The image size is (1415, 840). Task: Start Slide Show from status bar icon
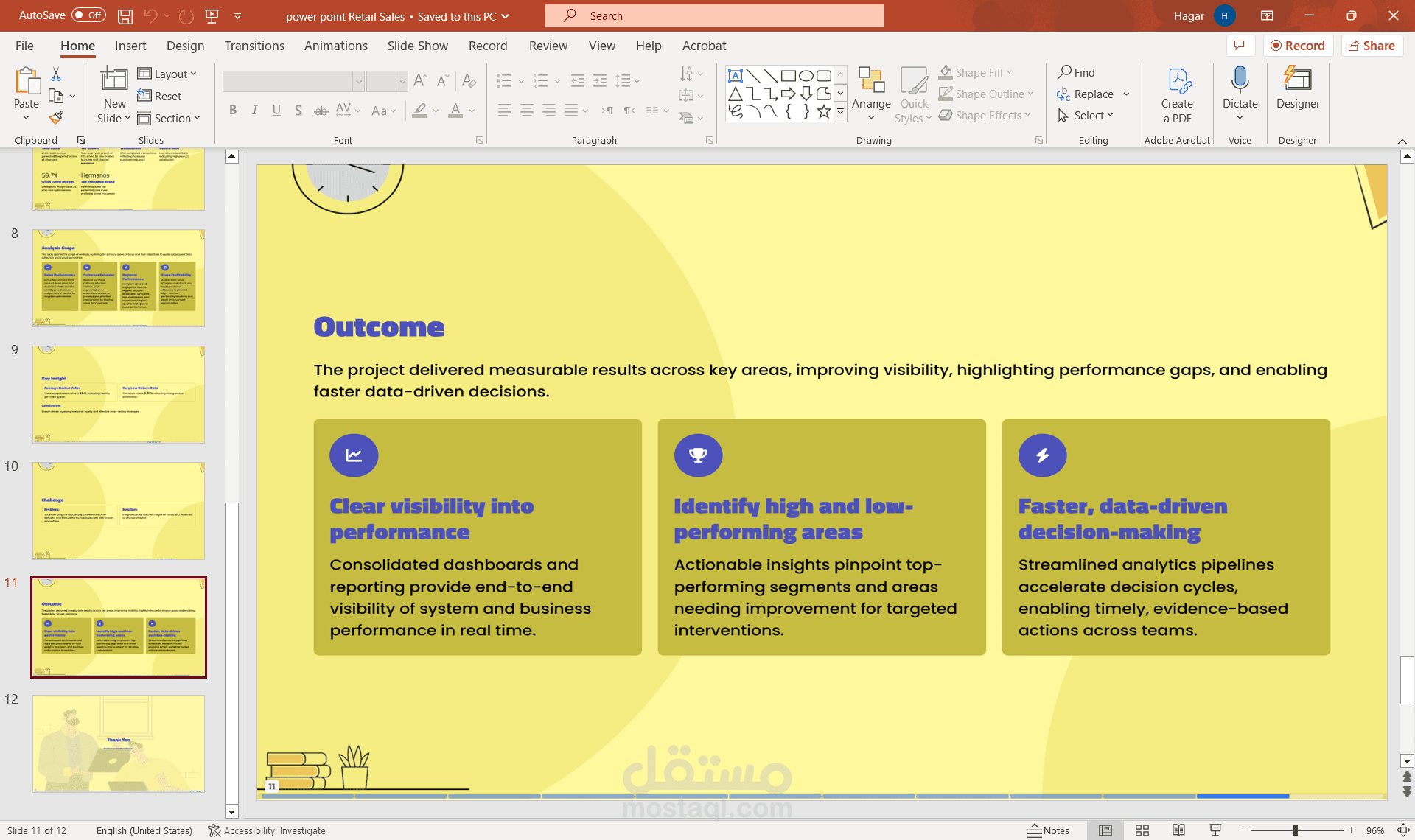coord(1215,830)
